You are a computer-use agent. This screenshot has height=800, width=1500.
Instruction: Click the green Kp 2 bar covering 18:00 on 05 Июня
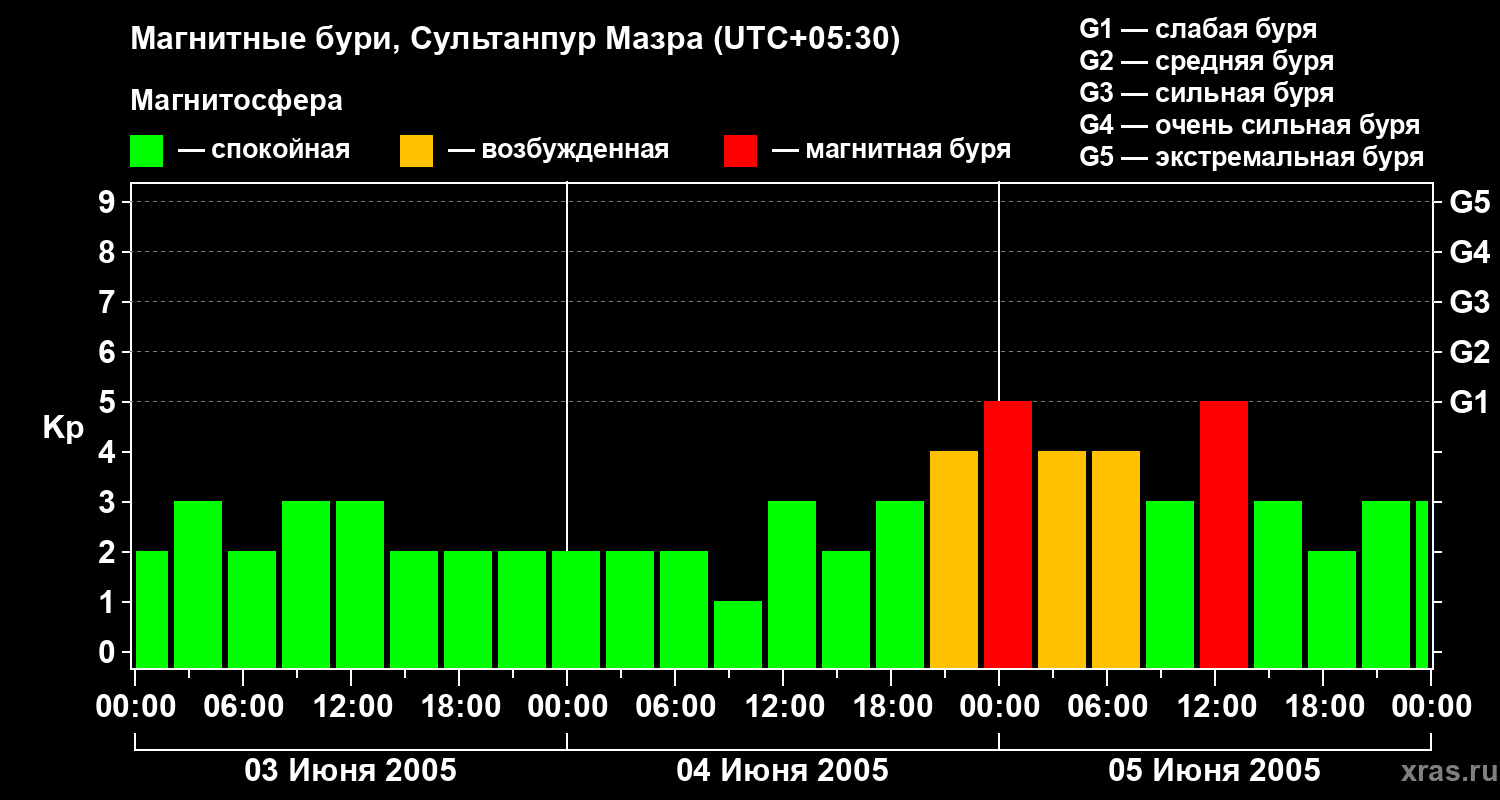1332,610
